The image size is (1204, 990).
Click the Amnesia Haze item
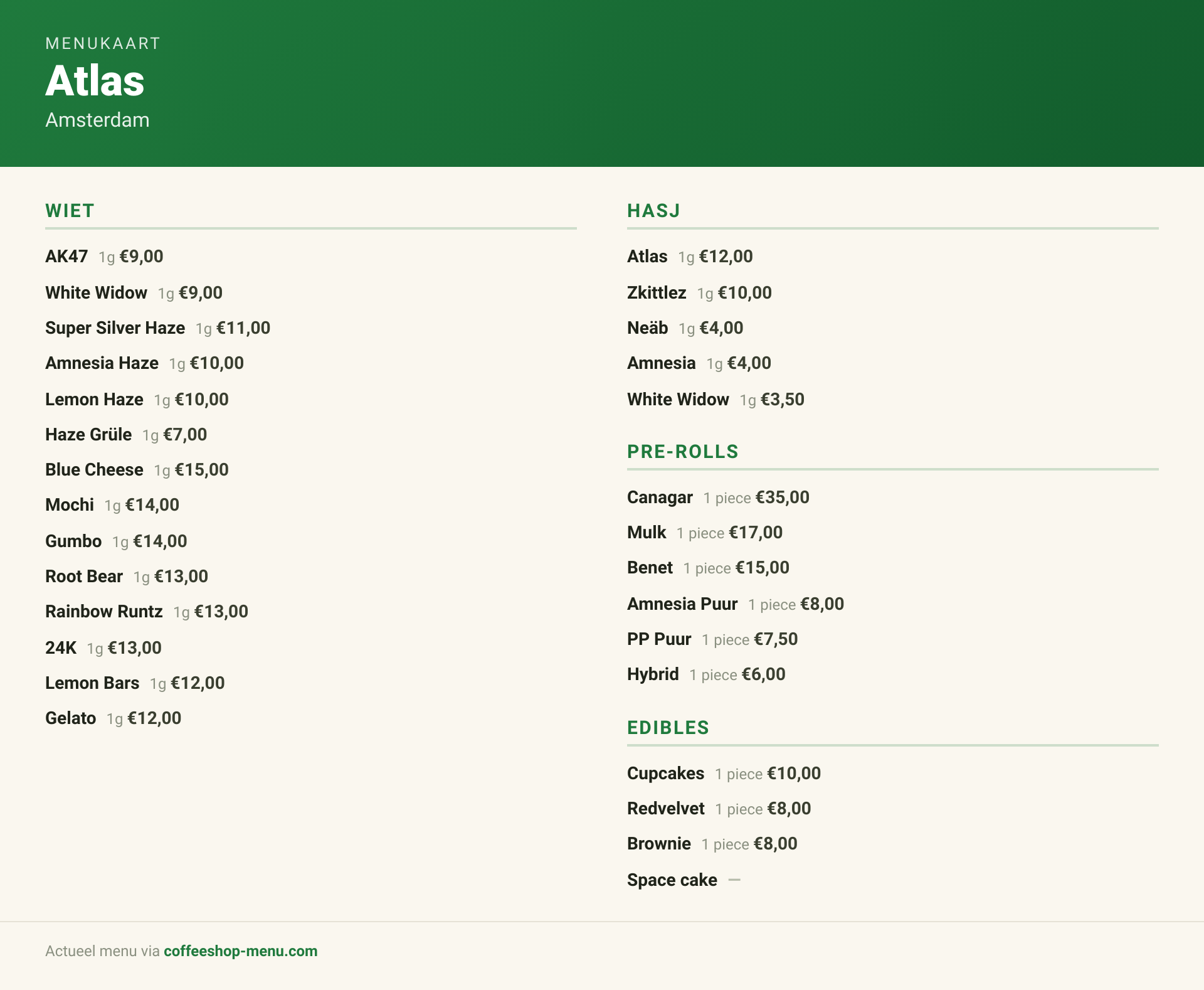point(144,363)
